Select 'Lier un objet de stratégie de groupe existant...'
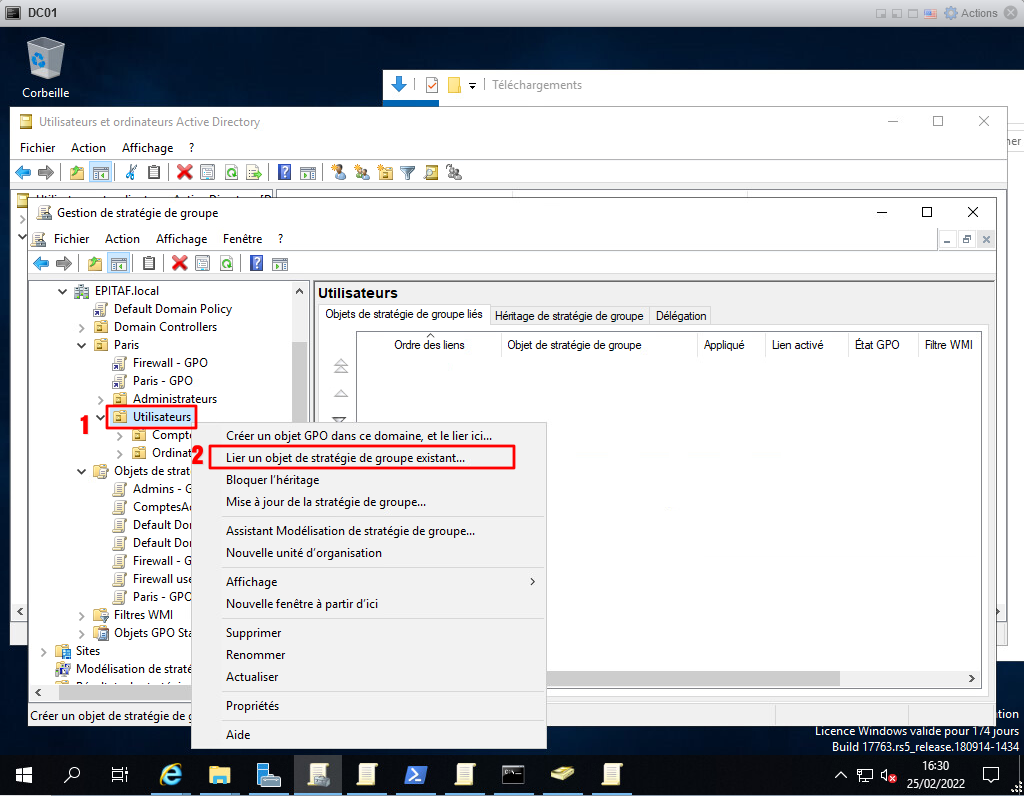The image size is (1024, 796). point(345,458)
